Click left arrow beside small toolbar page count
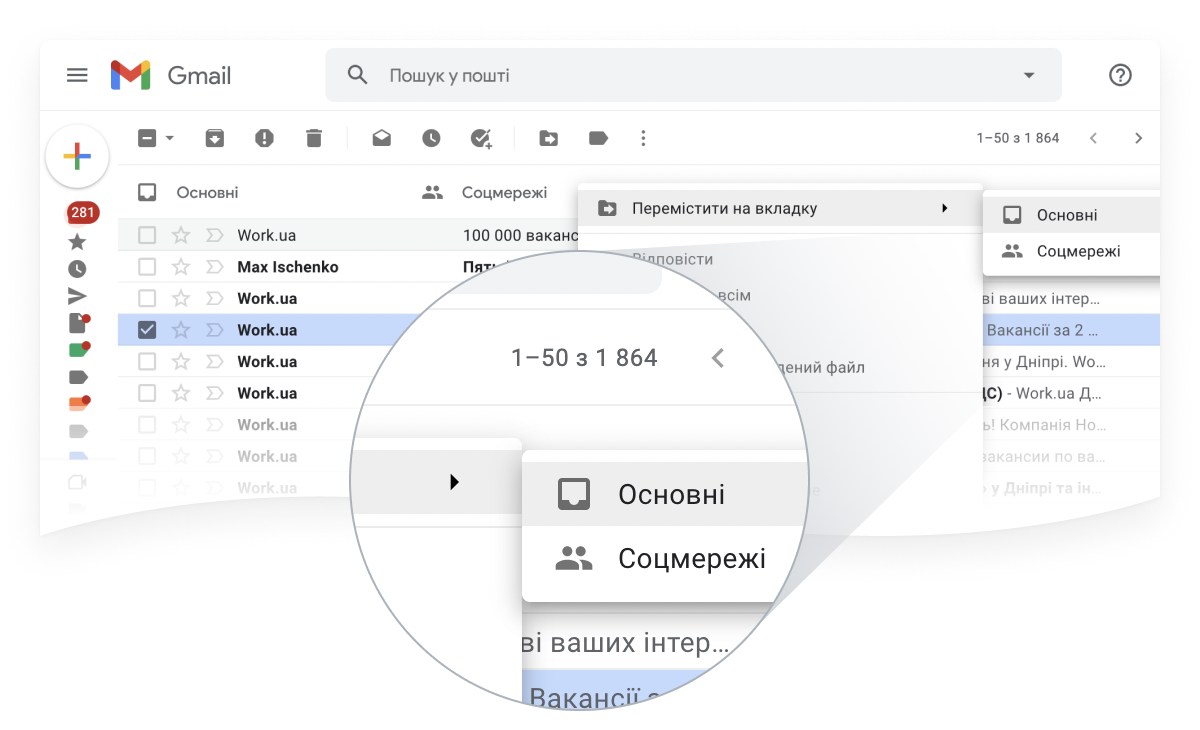Viewport: 1200px width, 730px height. pos(1093,138)
